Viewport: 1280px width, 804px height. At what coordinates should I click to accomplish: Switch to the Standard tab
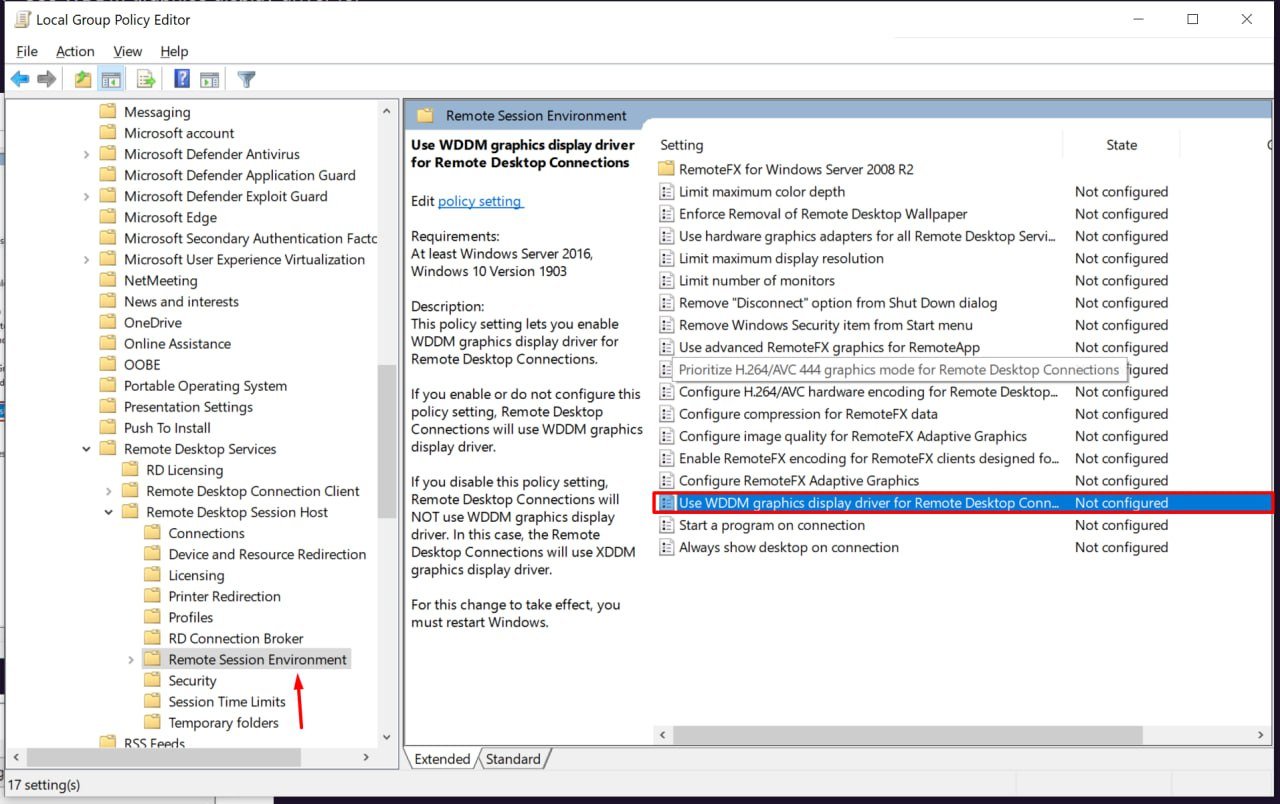pos(513,759)
